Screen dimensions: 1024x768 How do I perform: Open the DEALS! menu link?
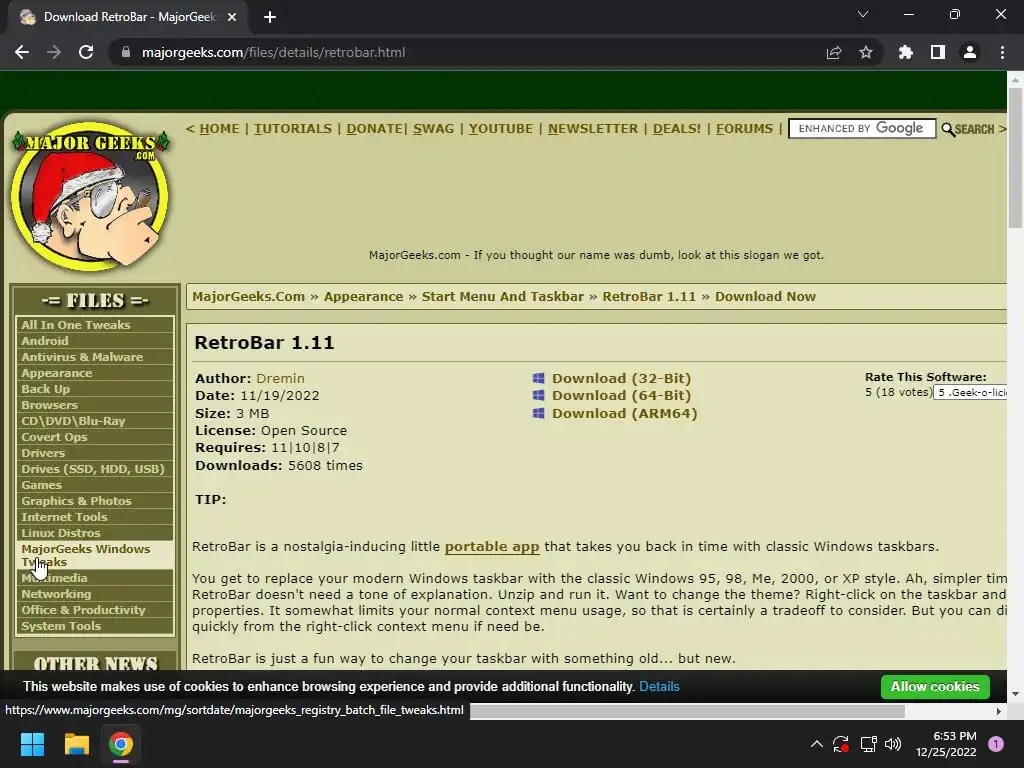pos(677,129)
